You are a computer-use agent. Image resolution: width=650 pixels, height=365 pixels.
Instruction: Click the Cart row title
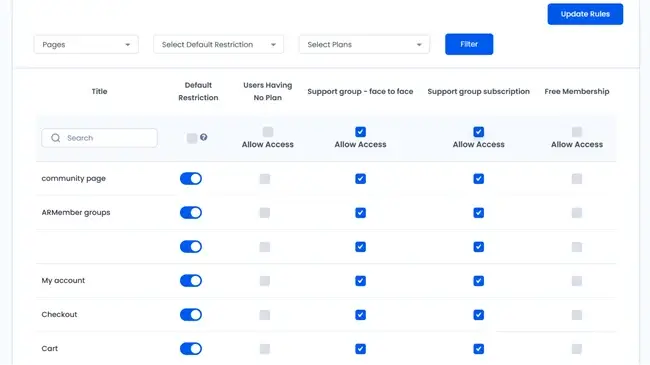[50, 348]
